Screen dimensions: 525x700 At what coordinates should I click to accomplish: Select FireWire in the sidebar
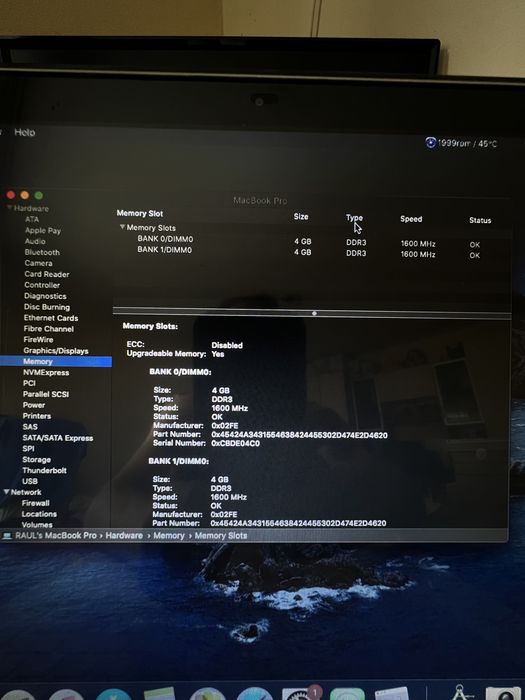(x=38, y=339)
